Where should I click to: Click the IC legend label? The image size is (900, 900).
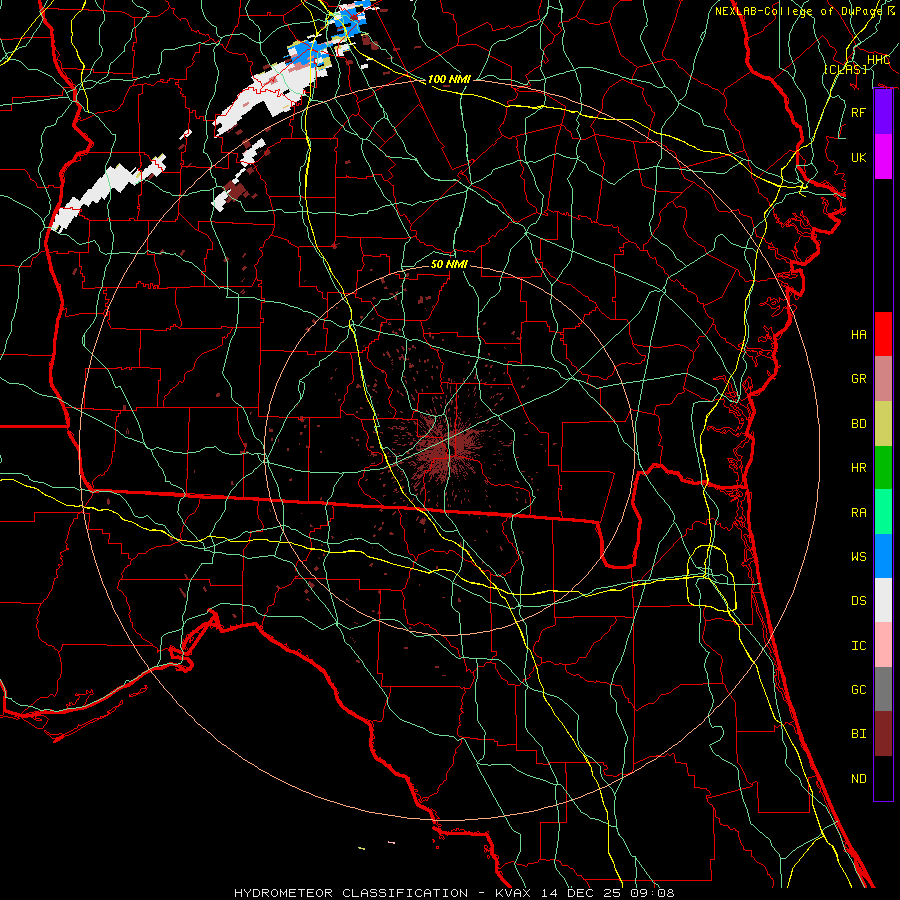(x=859, y=646)
